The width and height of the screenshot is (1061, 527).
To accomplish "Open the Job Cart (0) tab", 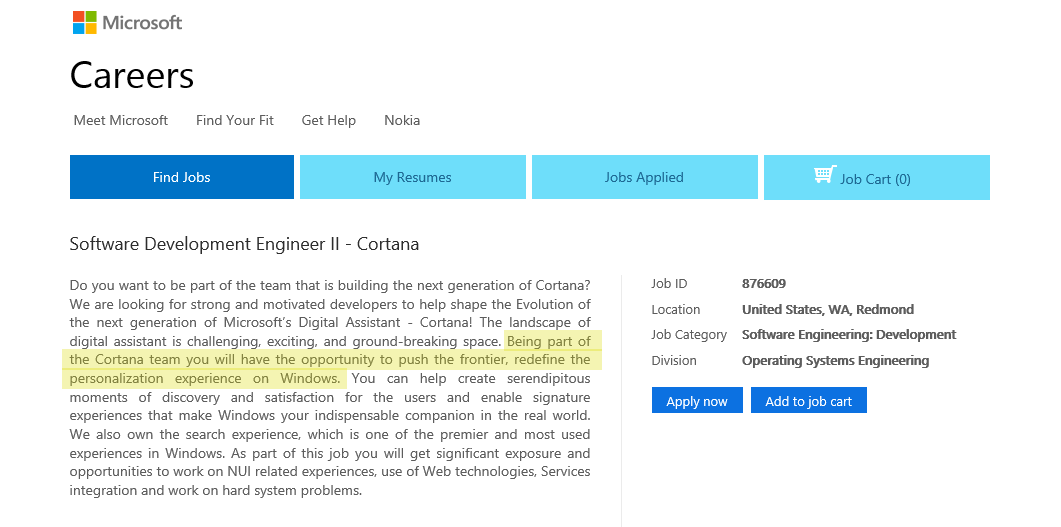I will [877, 177].
